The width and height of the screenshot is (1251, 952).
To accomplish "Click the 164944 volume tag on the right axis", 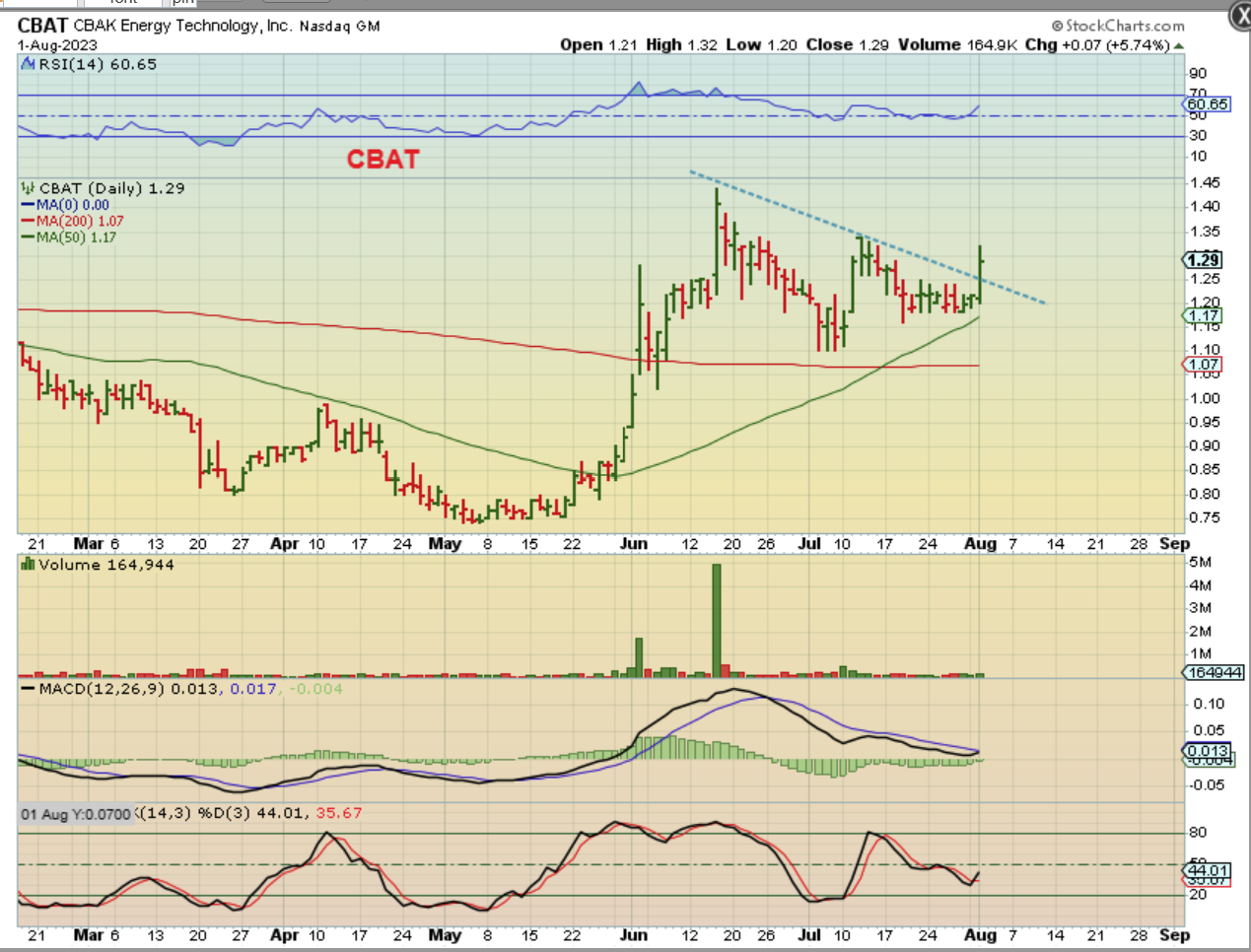I will pos(1214,672).
